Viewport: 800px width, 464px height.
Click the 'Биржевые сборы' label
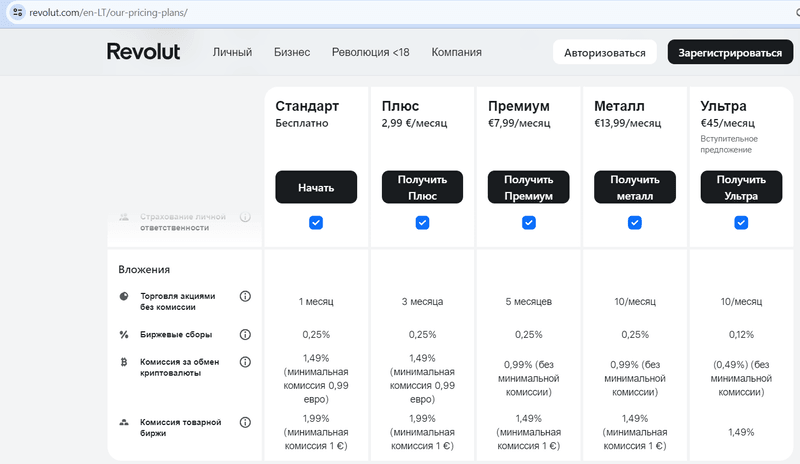click(x=176, y=334)
